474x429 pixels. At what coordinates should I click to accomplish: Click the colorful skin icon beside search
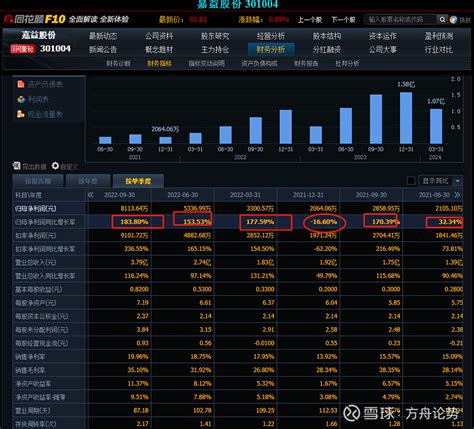coord(453,20)
